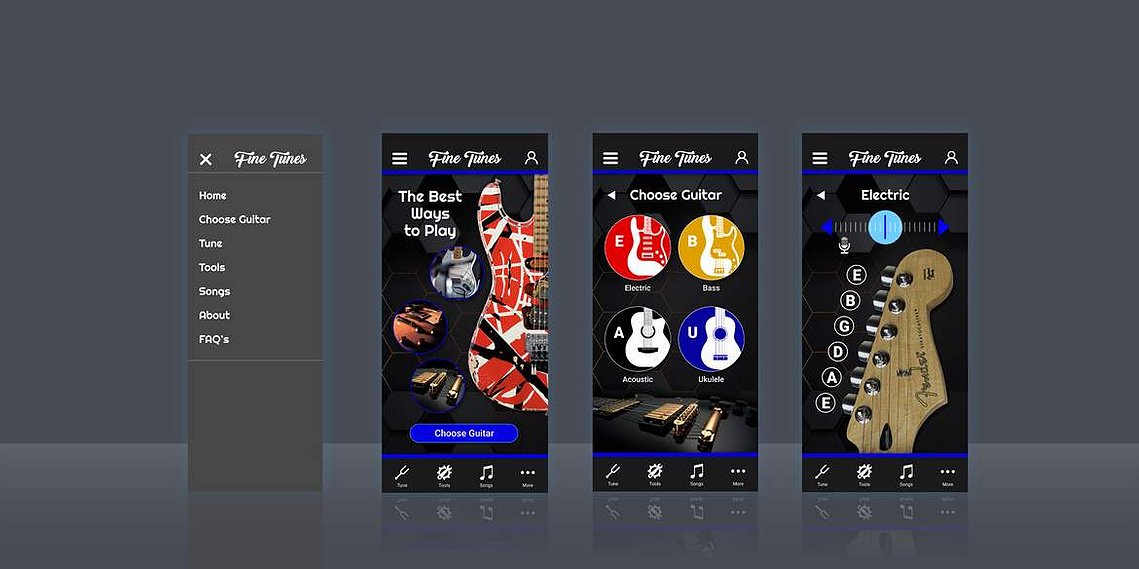1139x569 pixels.
Task: Open Tune tab on home screen
Action: [x=402, y=475]
